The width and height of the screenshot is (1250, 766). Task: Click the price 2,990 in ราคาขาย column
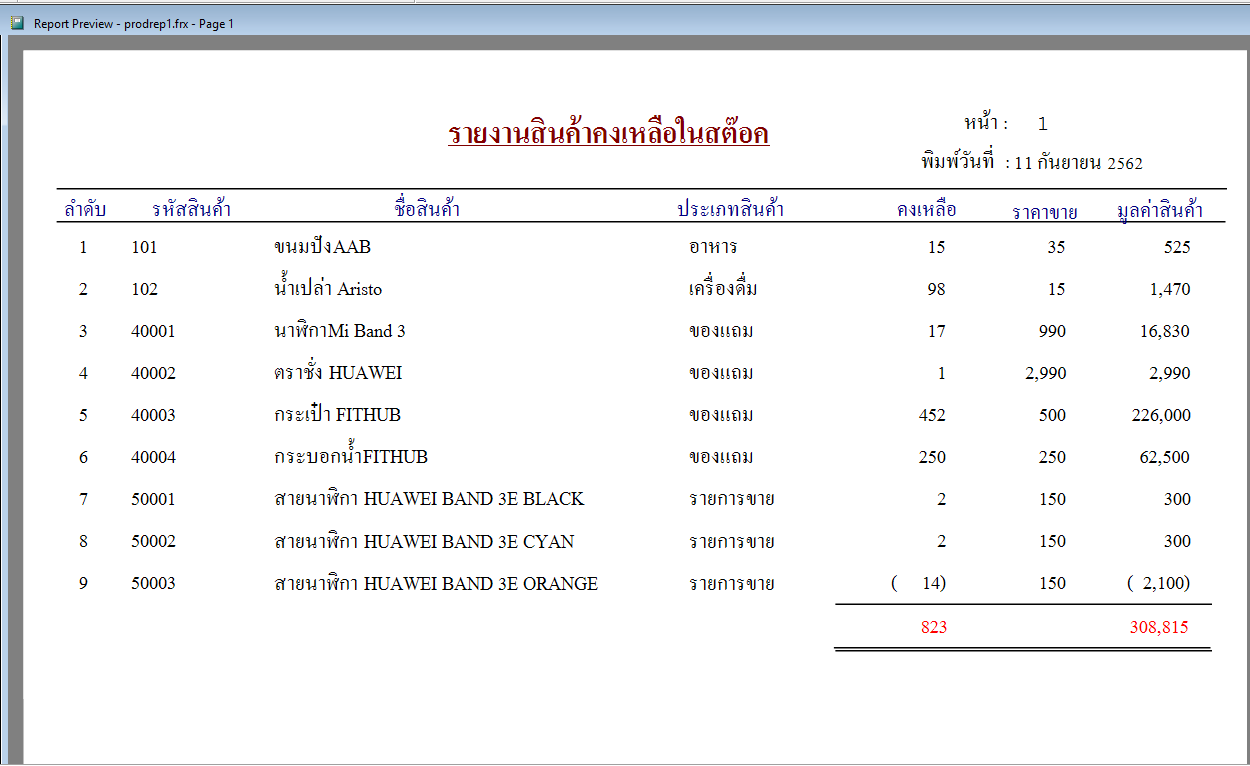click(1046, 373)
